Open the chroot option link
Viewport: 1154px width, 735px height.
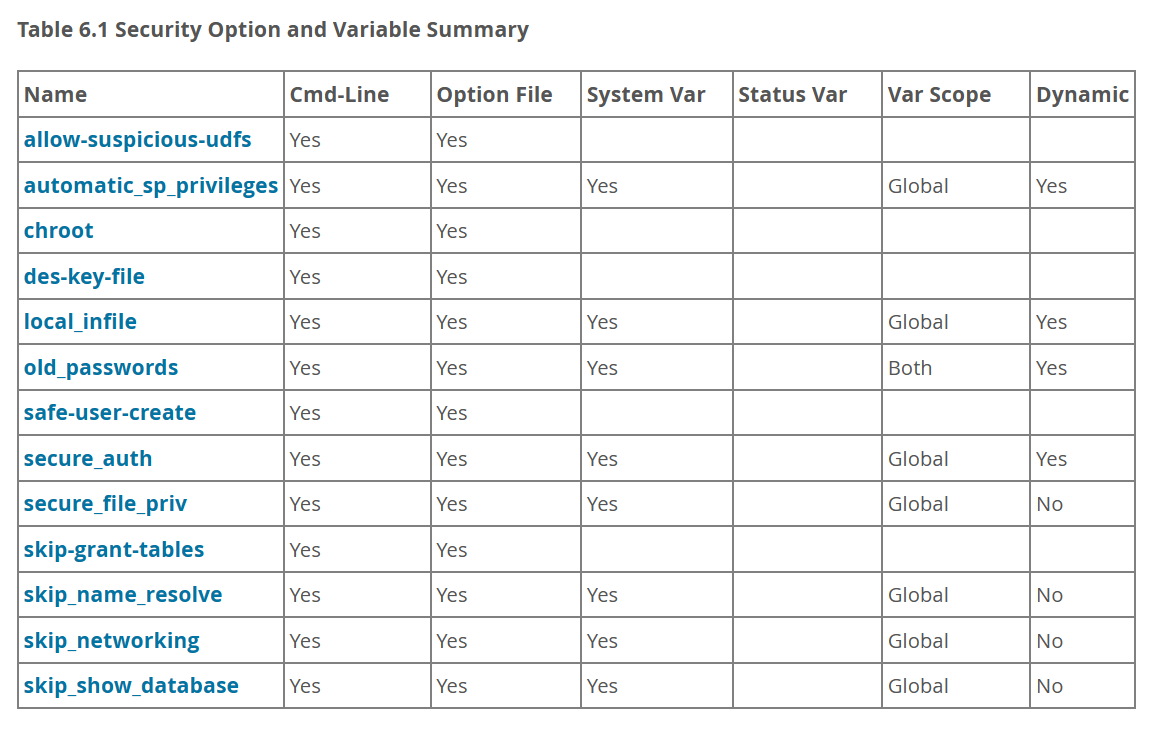pos(59,231)
